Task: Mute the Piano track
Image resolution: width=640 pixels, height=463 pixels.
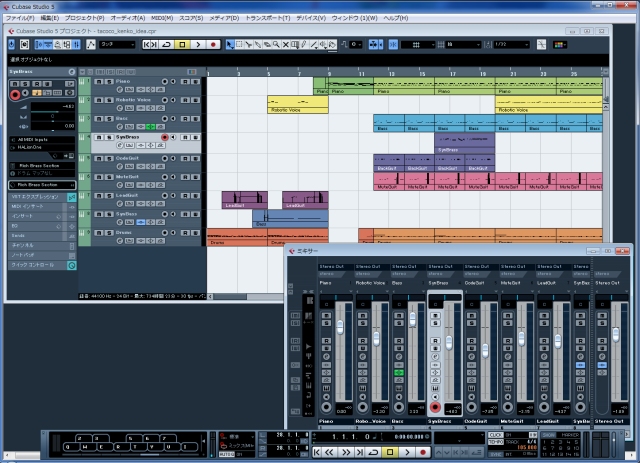Action: click(x=99, y=82)
